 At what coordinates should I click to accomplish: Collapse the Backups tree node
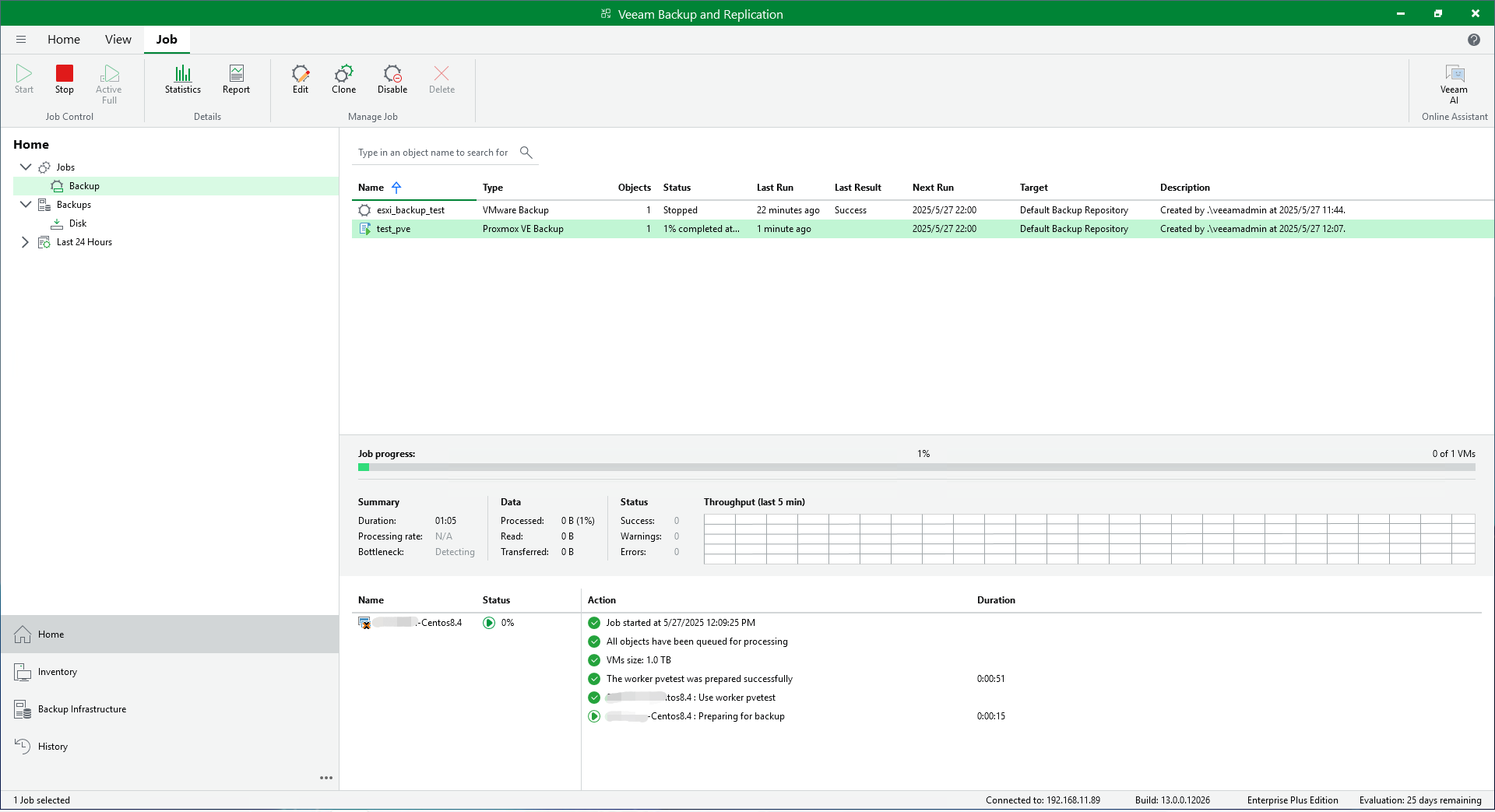[25, 205]
